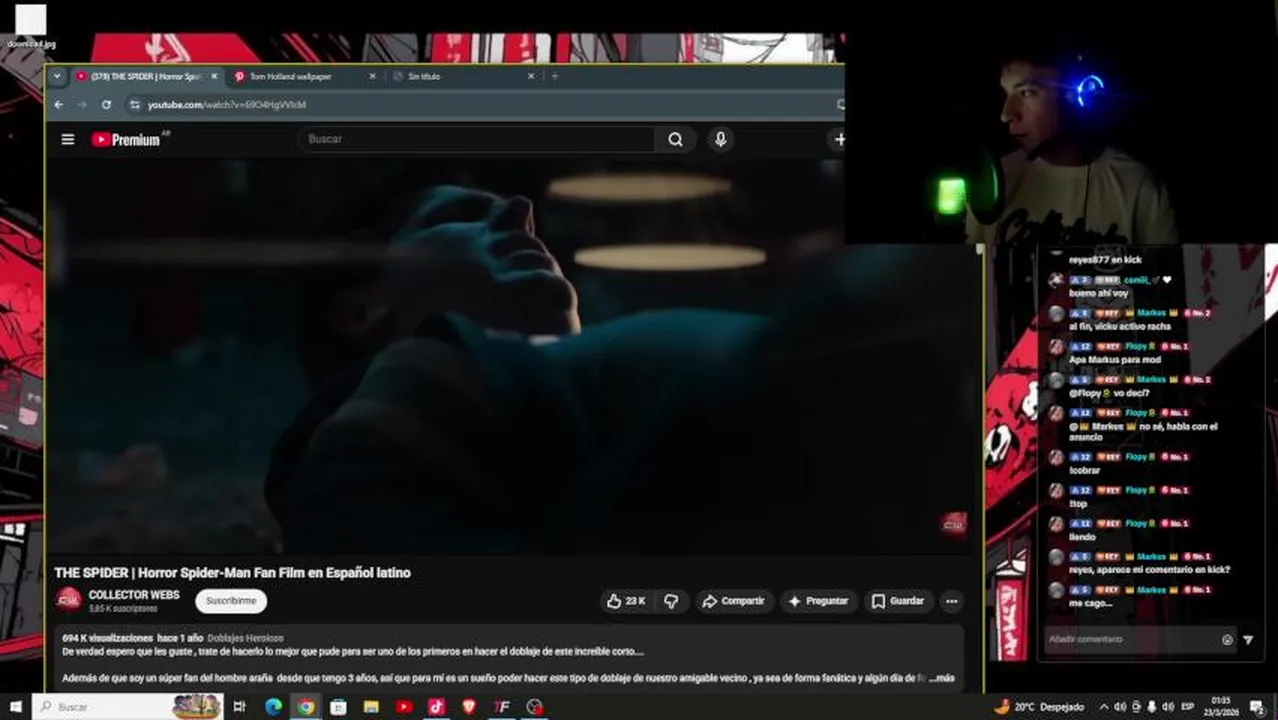Image resolution: width=1278 pixels, height=720 pixels.
Task: Click the Preguntar ask button
Action: coord(818,601)
